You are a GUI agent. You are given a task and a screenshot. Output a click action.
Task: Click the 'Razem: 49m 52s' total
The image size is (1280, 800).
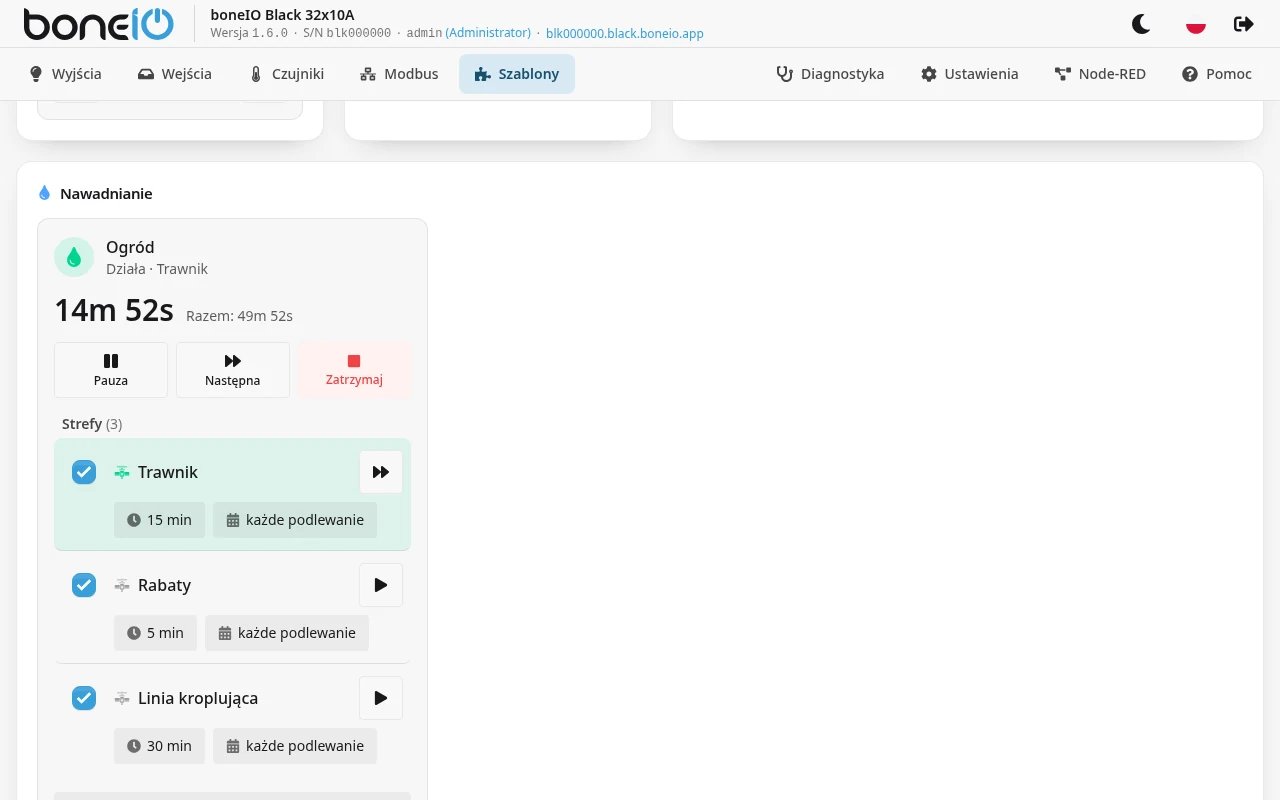(239, 316)
